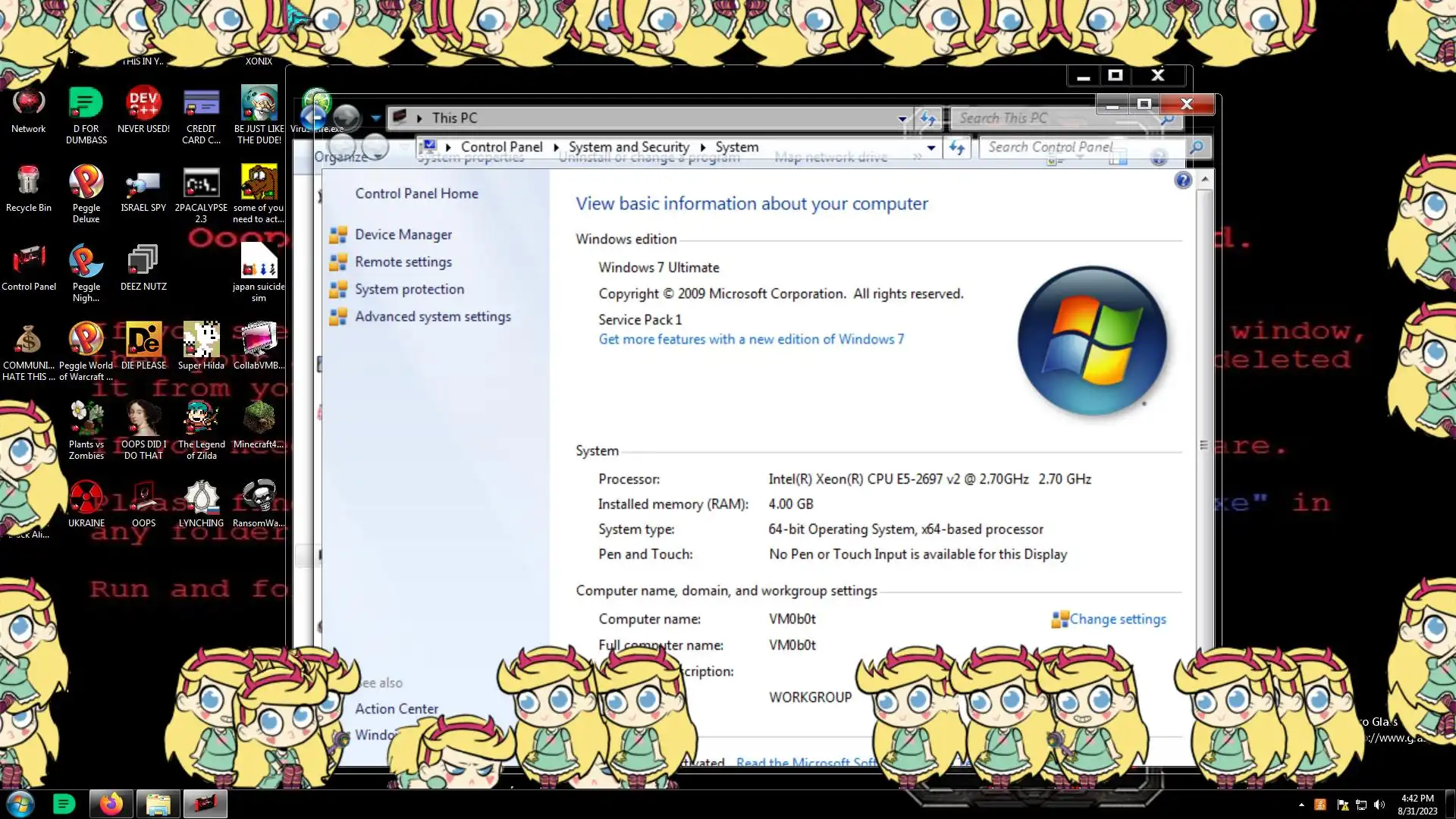Click Change settings for computer name
1456x819 pixels.
pyautogui.click(x=1117, y=620)
